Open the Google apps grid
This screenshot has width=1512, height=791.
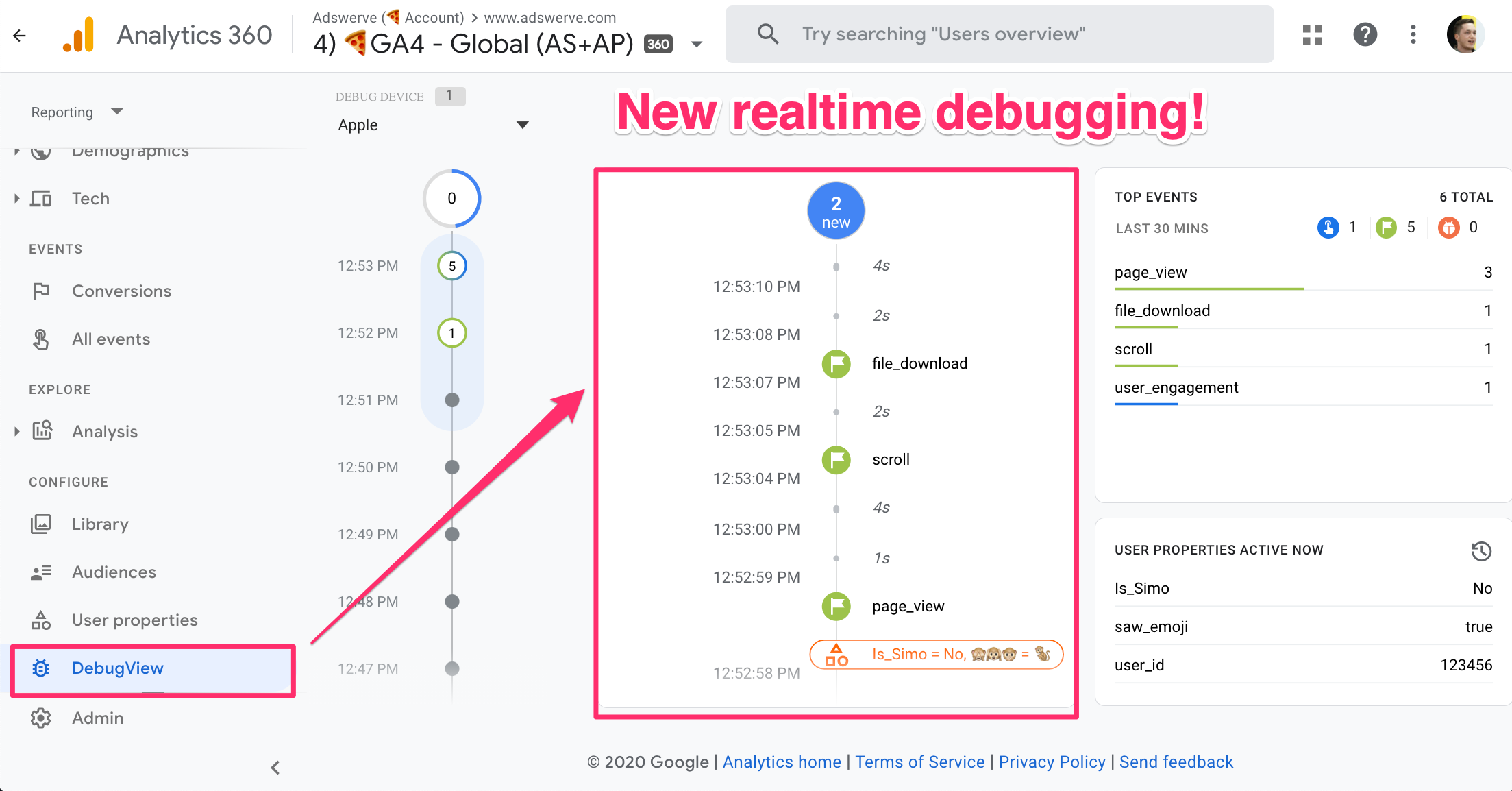pos(1312,34)
